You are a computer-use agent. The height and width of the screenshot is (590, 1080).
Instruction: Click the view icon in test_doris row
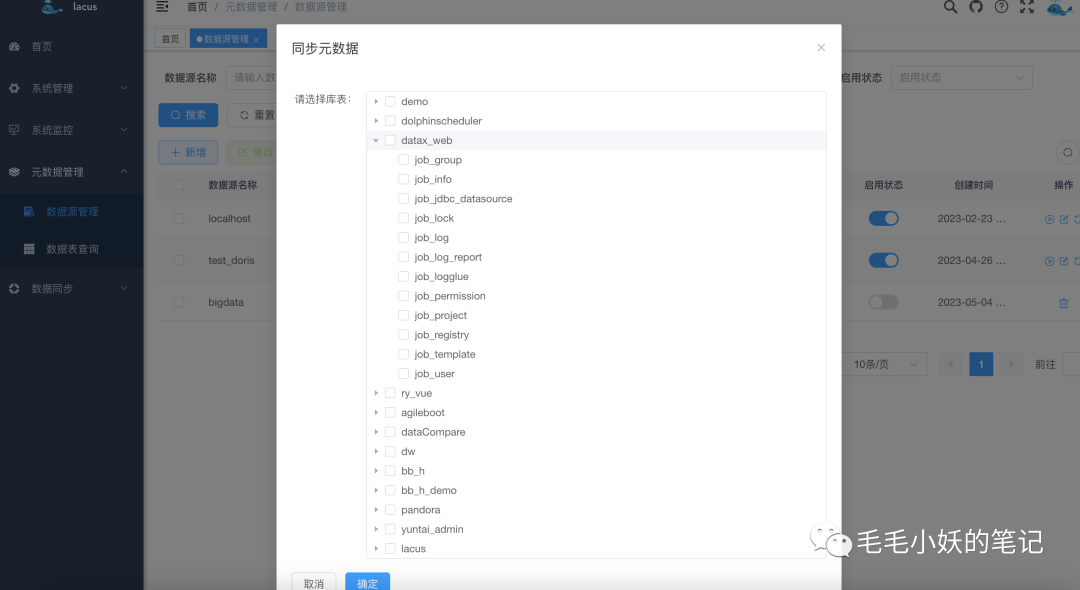(1050, 262)
